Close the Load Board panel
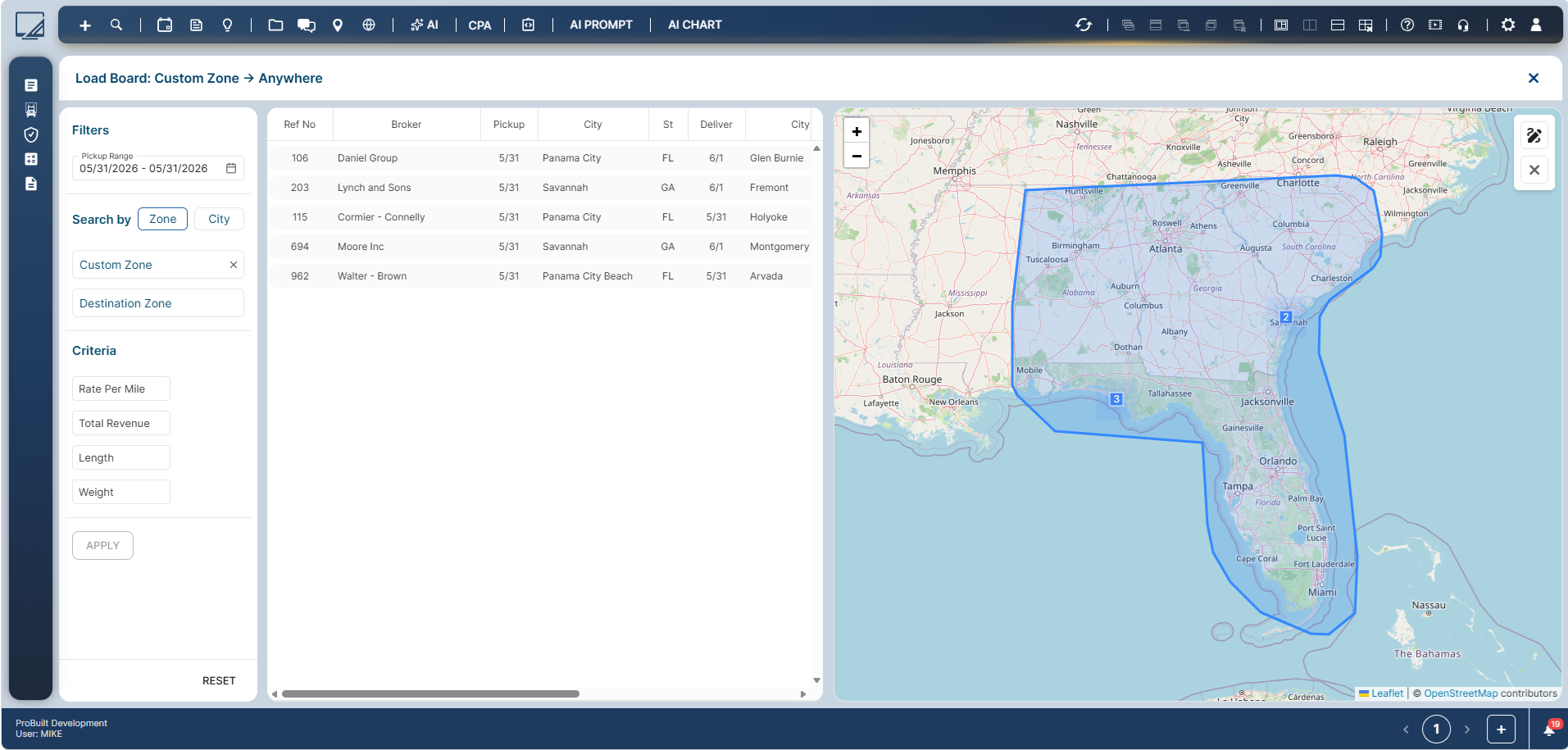The width and height of the screenshot is (1568, 750). (1534, 79)
